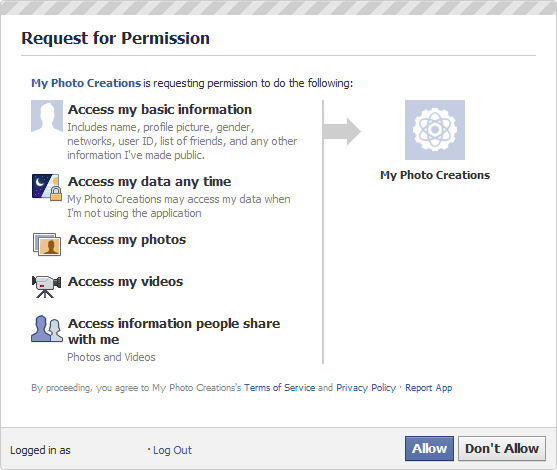The image size is (557, 470).
Task: Click My Photo Creations label under logo
Action: coord(435,175)
